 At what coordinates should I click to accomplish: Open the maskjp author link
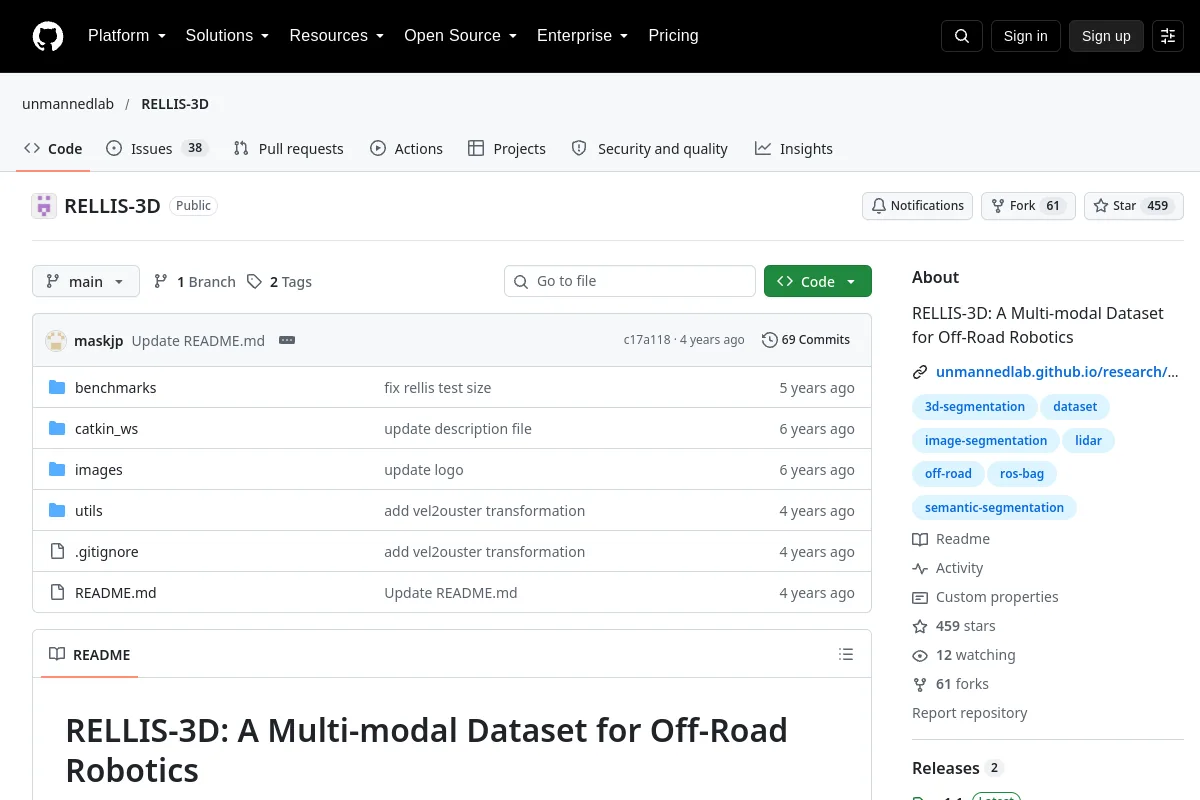(99, 340)
